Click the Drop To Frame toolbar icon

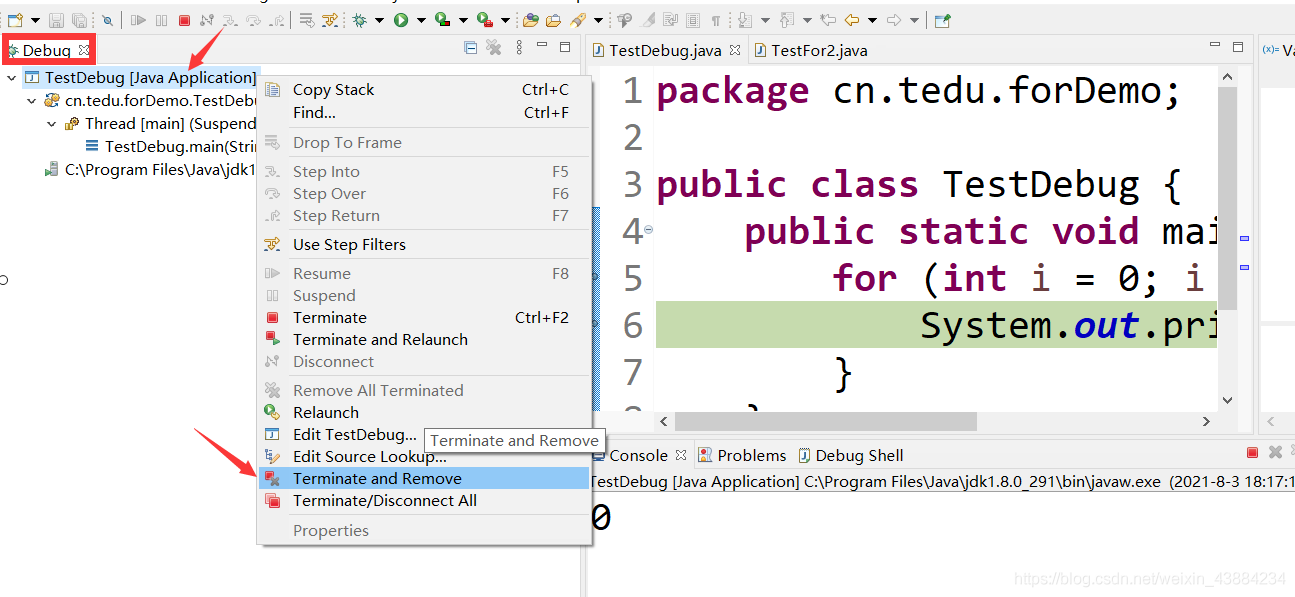306,20
